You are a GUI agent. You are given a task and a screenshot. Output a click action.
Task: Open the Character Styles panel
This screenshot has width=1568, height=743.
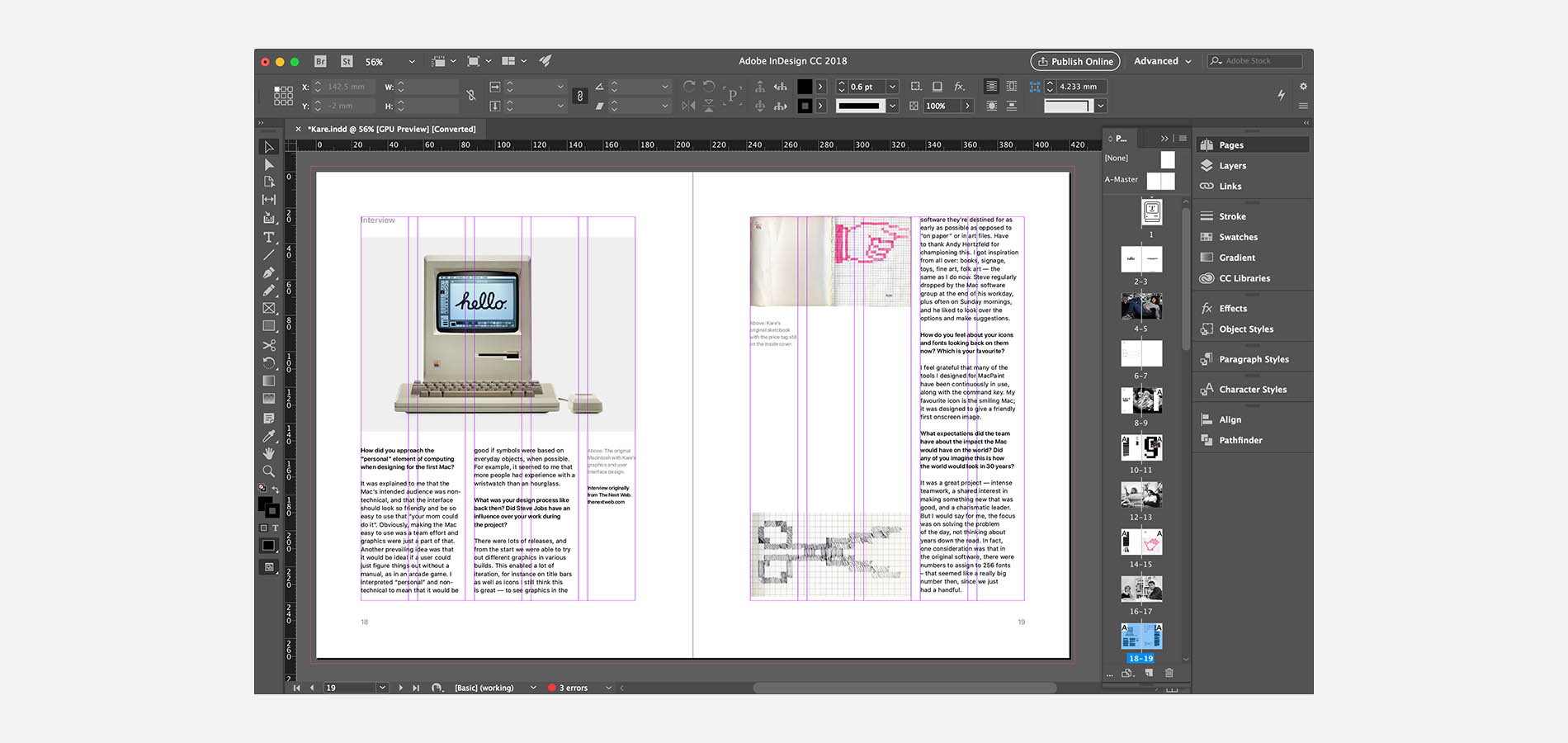(x=1252, y=389)
